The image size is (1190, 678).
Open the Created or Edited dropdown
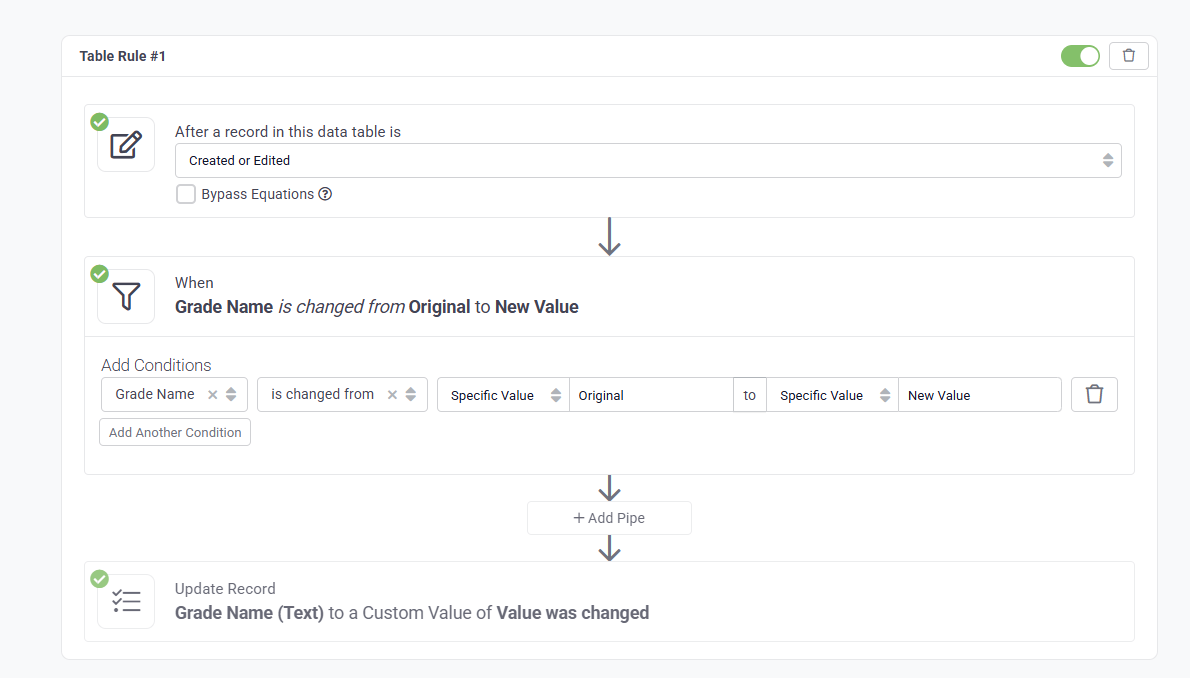pyautogui.click(x=647, y=160)
